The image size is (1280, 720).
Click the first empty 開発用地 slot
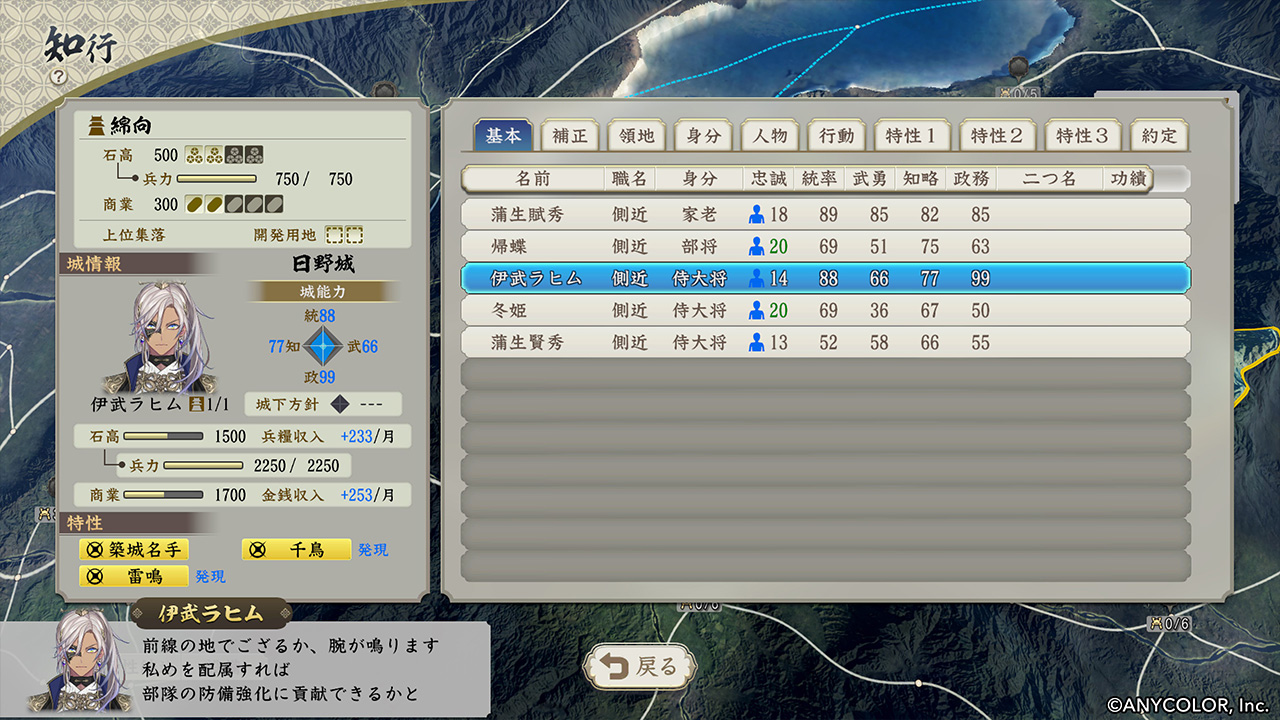point(334,235)
